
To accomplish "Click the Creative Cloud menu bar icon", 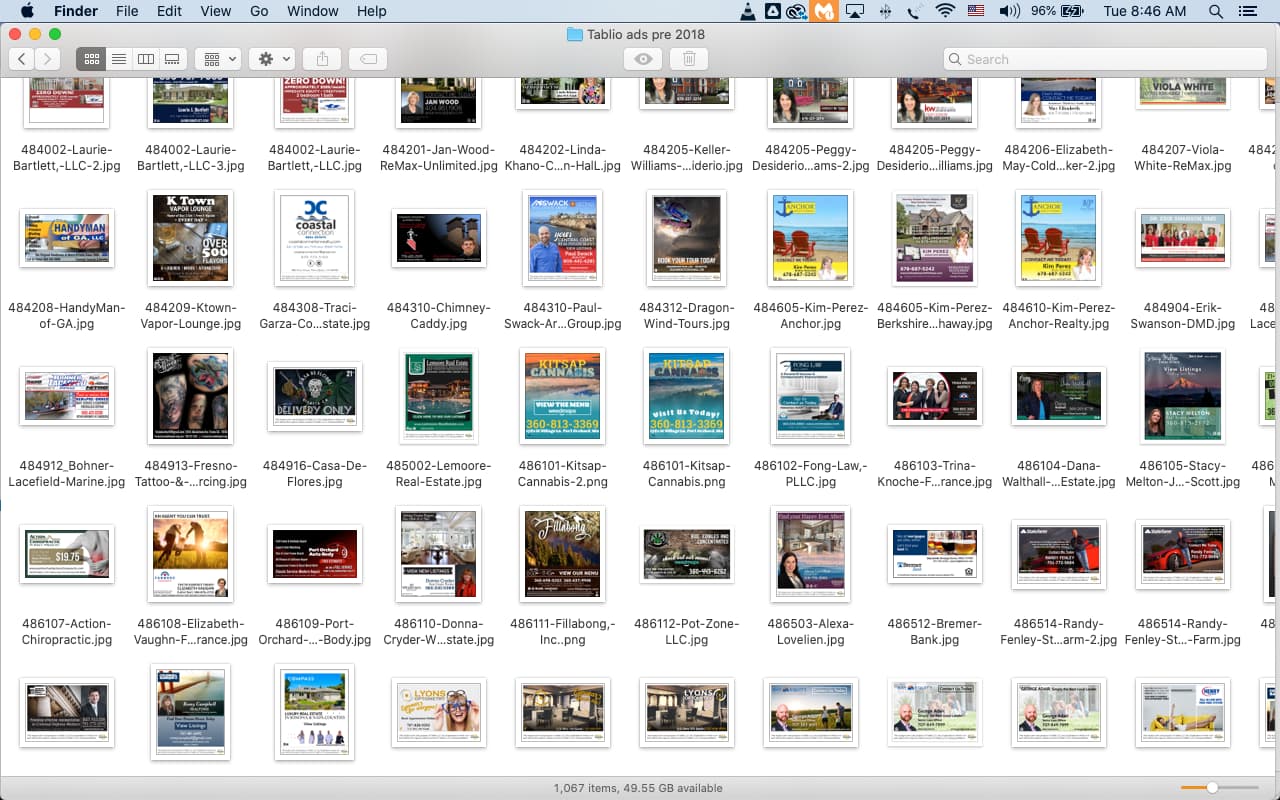I will coord(797,11).
